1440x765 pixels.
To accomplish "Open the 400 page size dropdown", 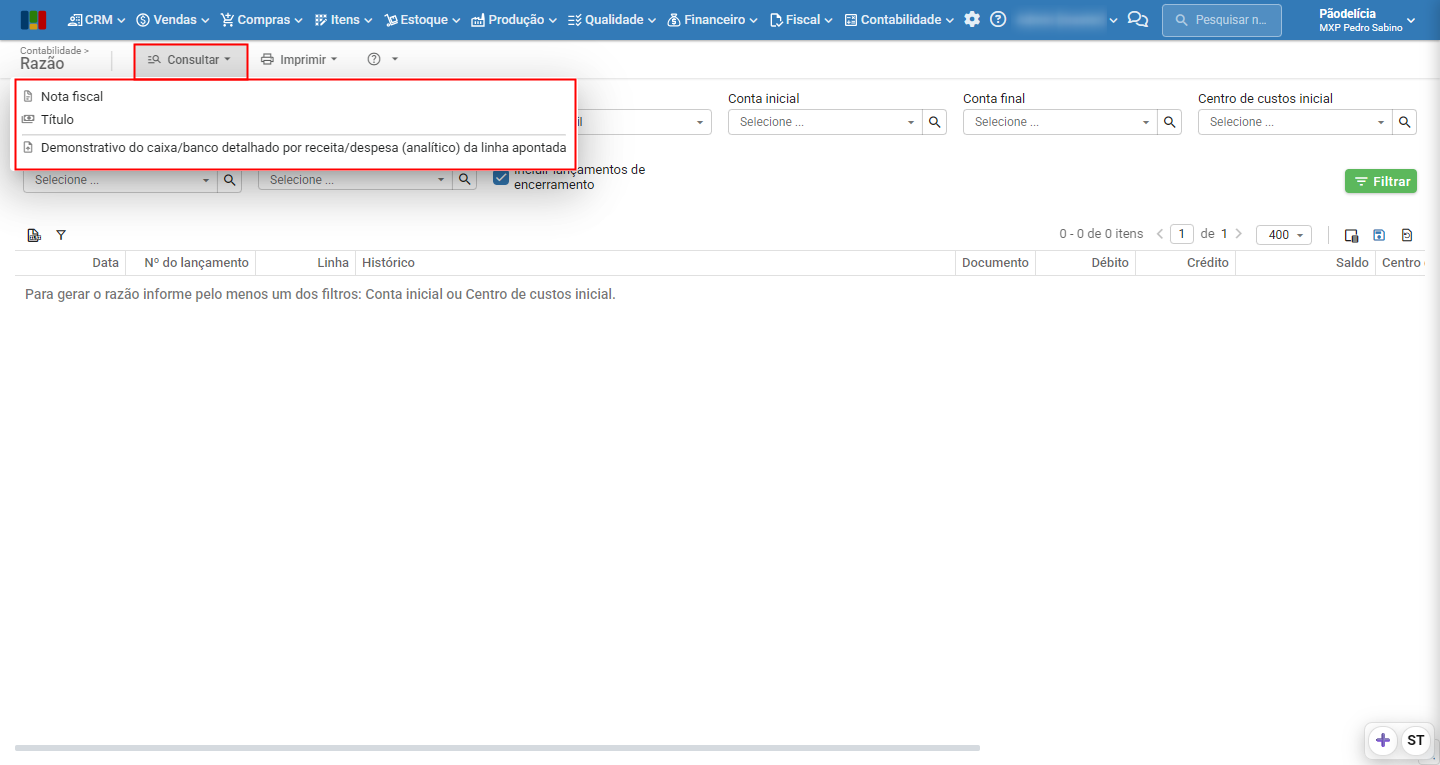I will pyautogui.click(x=1284, y=235).
